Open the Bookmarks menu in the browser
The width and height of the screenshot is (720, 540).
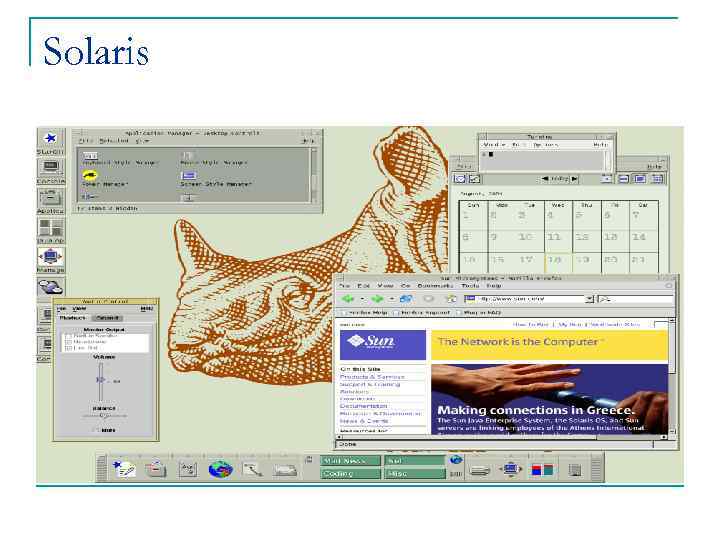(436, 286)
